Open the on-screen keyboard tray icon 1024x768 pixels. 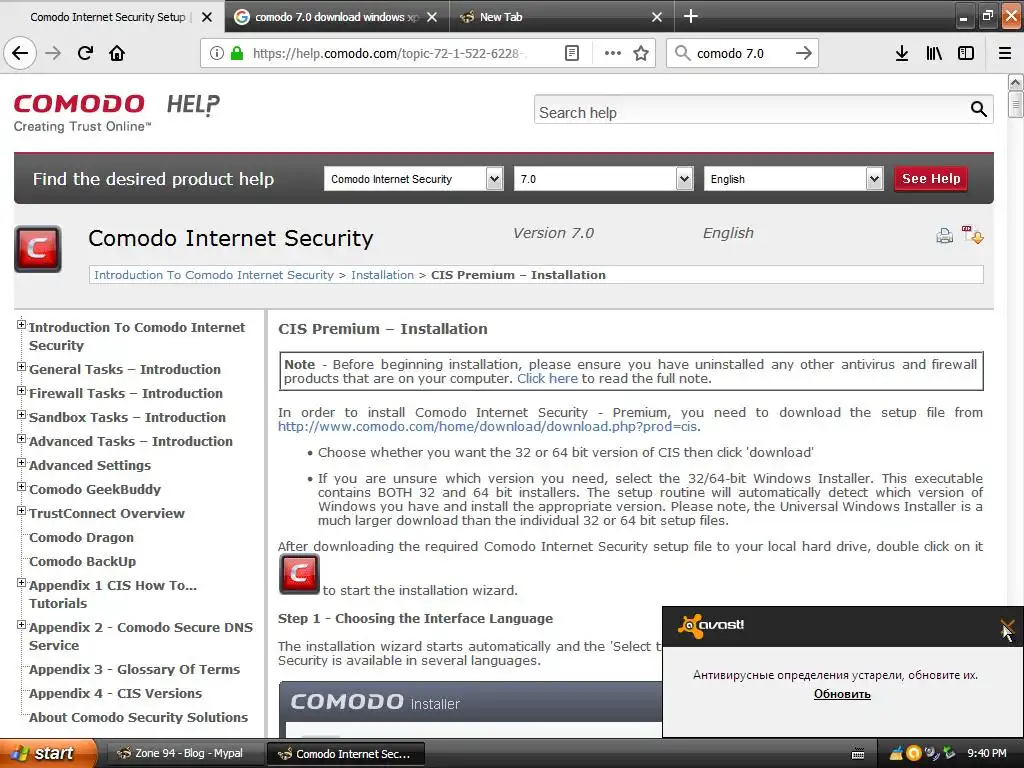click(858, 754)
